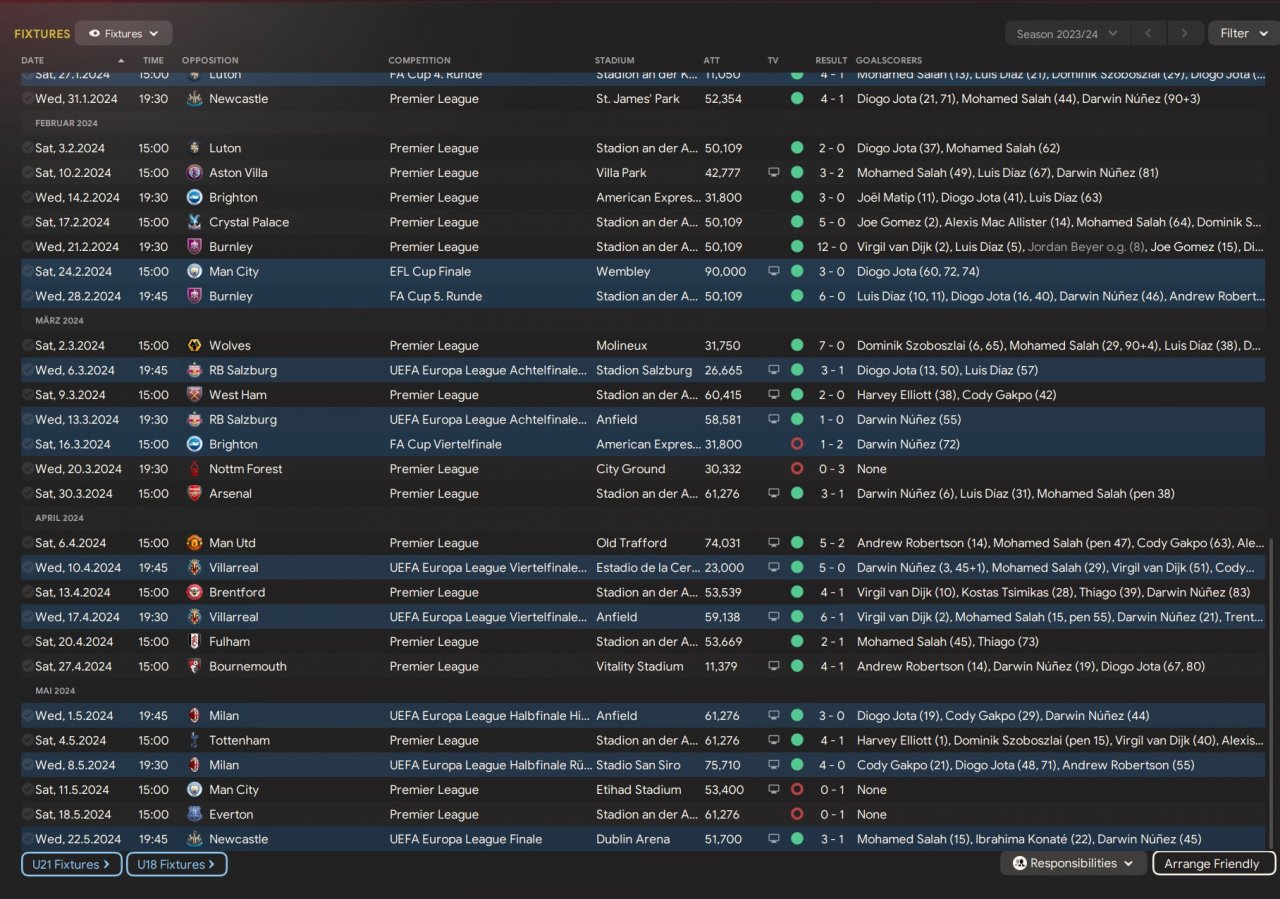Open the U21 Fixtures link
Screen dimensions: 1280x899
72,864
